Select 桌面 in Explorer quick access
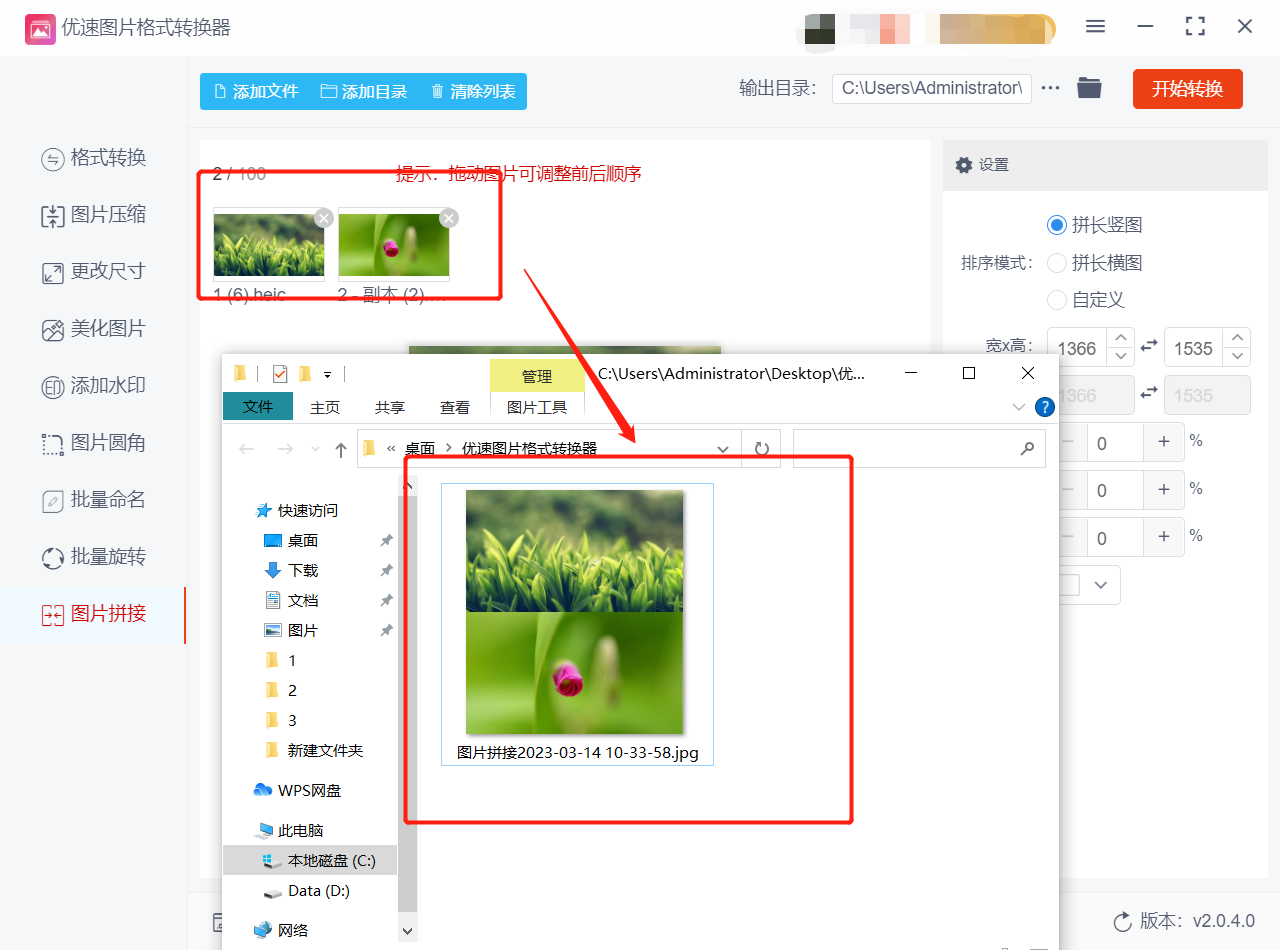The image size is (1280, 950). click(291, 540)
